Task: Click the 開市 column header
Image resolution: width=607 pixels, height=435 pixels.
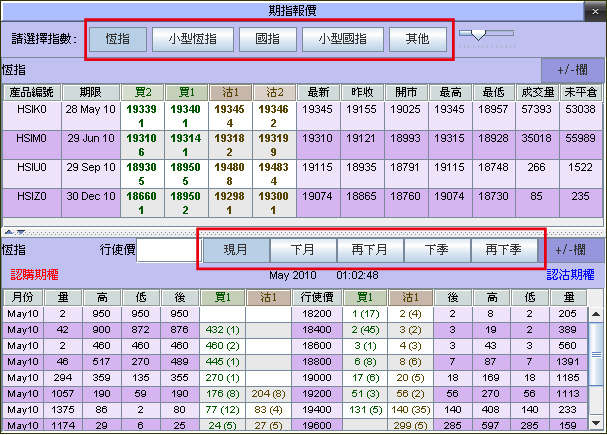Action: pos(406,92)
